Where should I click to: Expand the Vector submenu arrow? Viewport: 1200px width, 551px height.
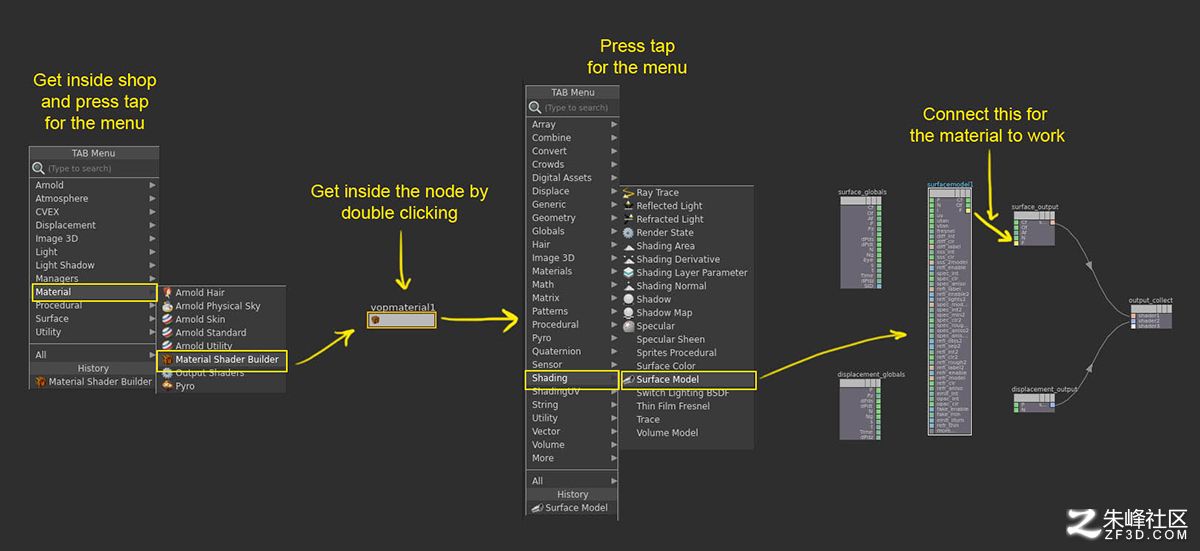click(614, 432)
